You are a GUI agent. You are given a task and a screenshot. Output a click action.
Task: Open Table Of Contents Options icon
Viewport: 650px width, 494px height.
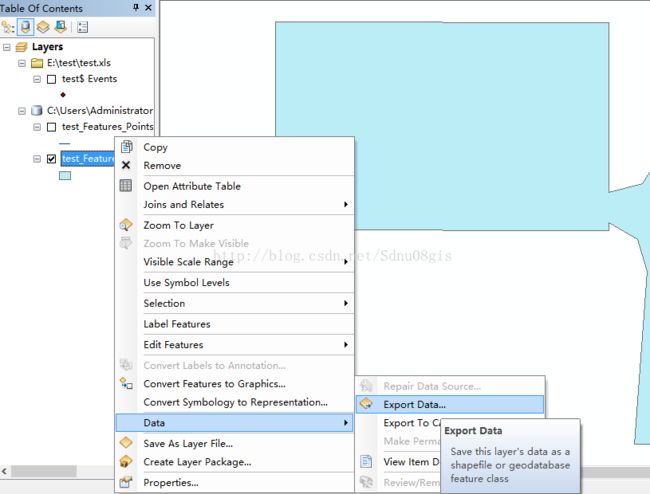[x=82, y=27]
